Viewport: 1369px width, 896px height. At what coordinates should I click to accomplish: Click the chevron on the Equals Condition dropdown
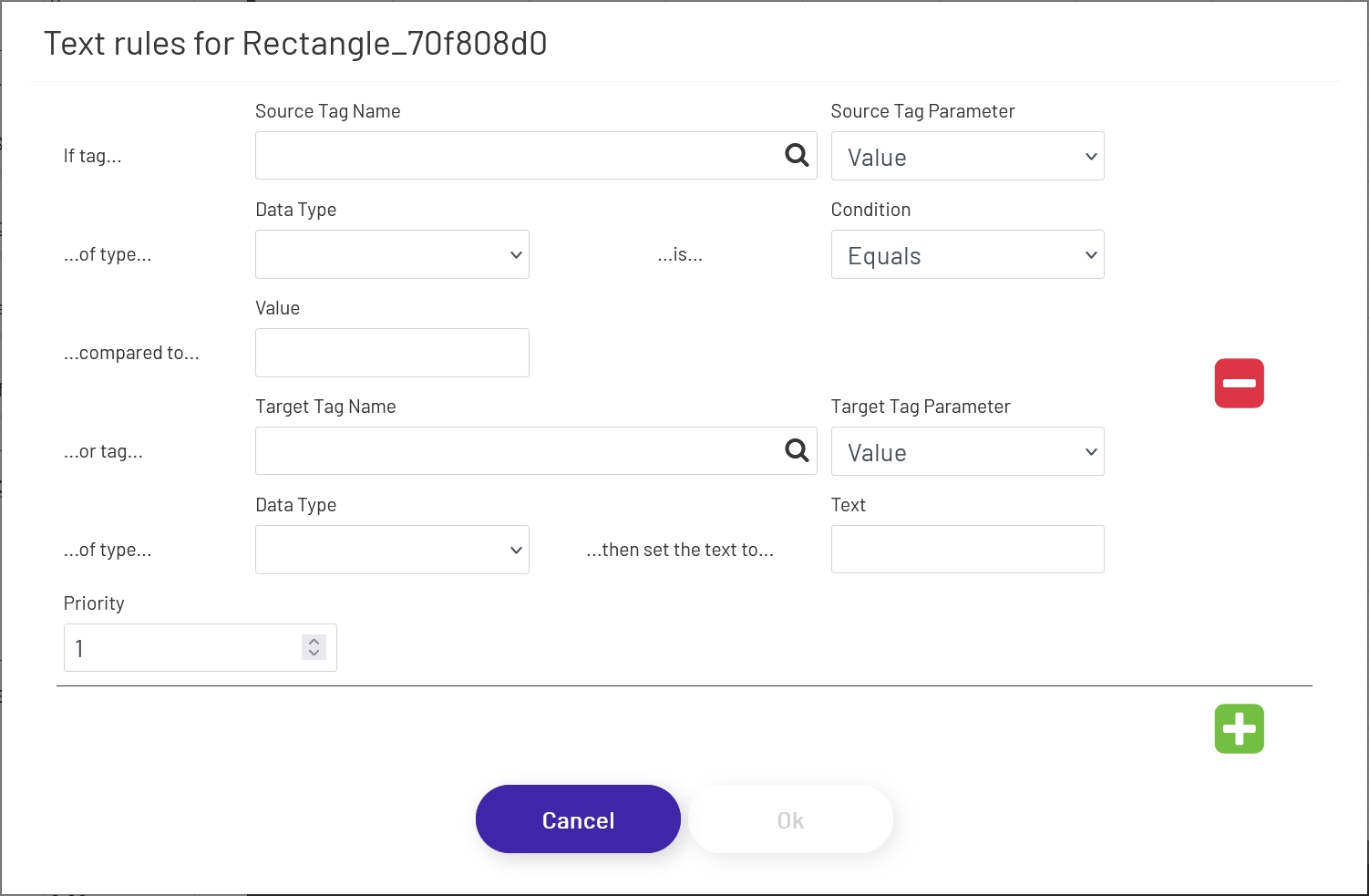click(x=1091, y=254)
